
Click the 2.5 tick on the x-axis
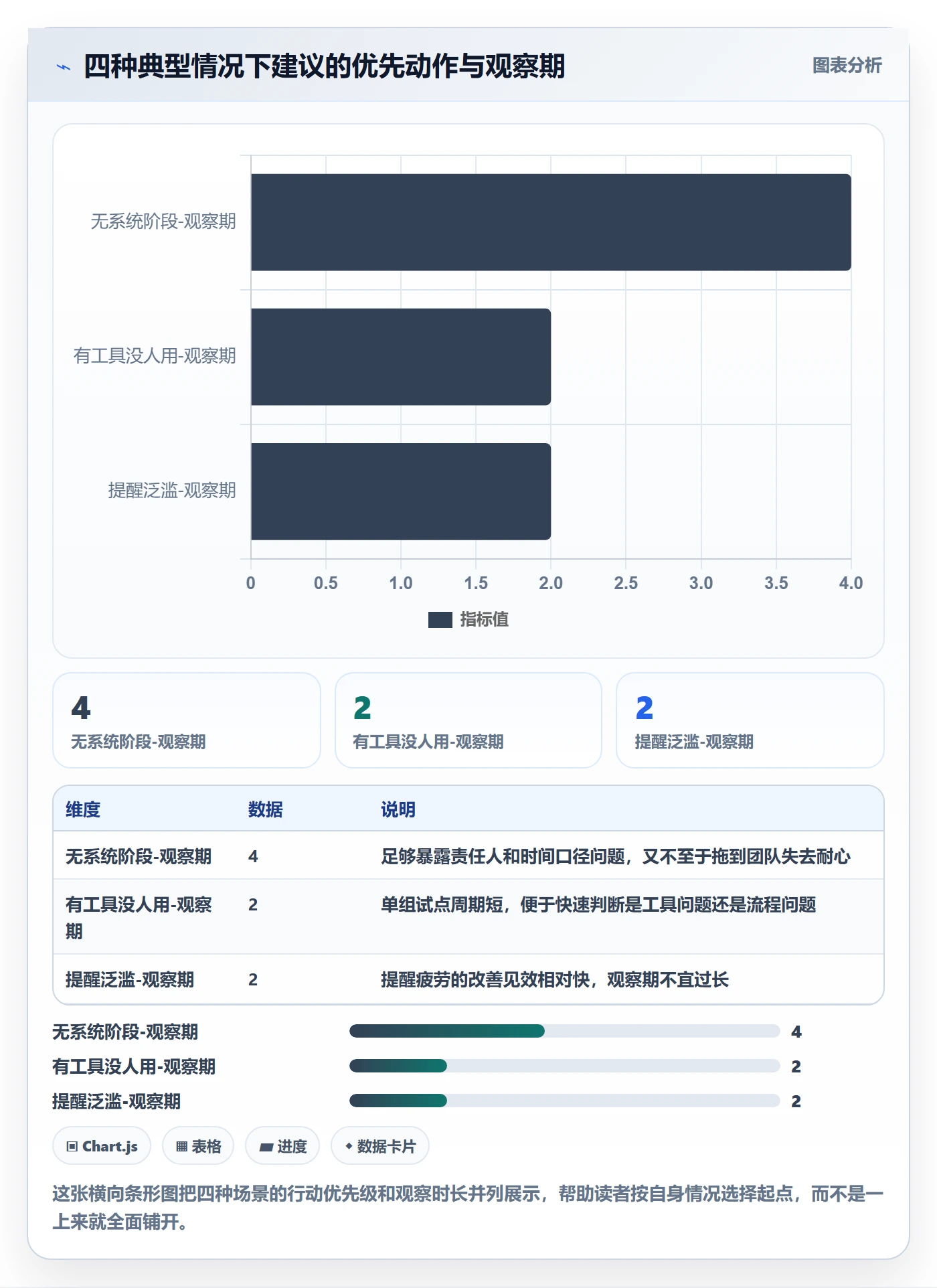click(626, 583)
